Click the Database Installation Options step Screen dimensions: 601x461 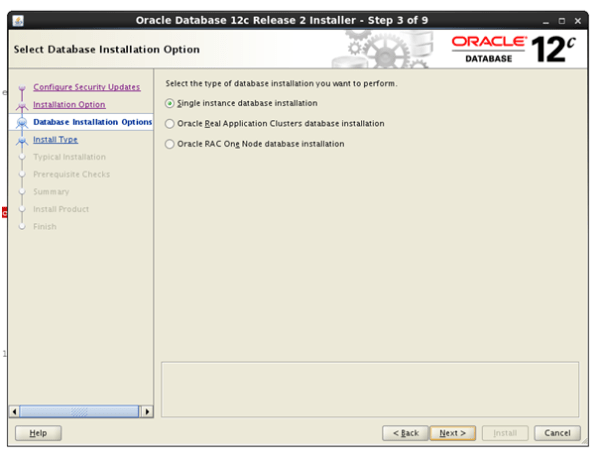[x=91, y=122]
